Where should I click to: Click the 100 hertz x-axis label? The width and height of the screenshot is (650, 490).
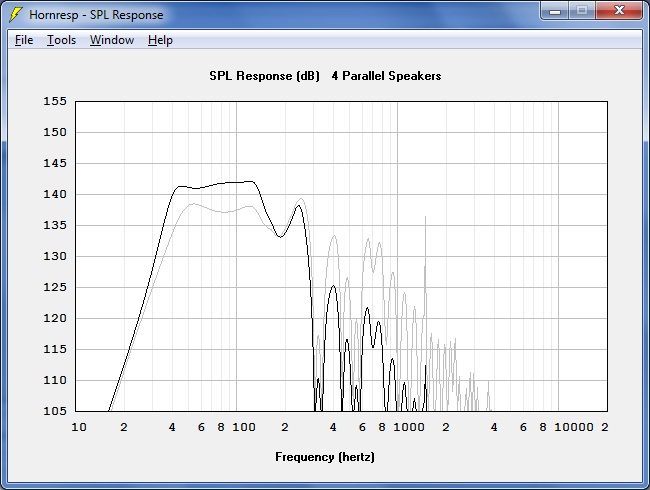coord(244,427)
